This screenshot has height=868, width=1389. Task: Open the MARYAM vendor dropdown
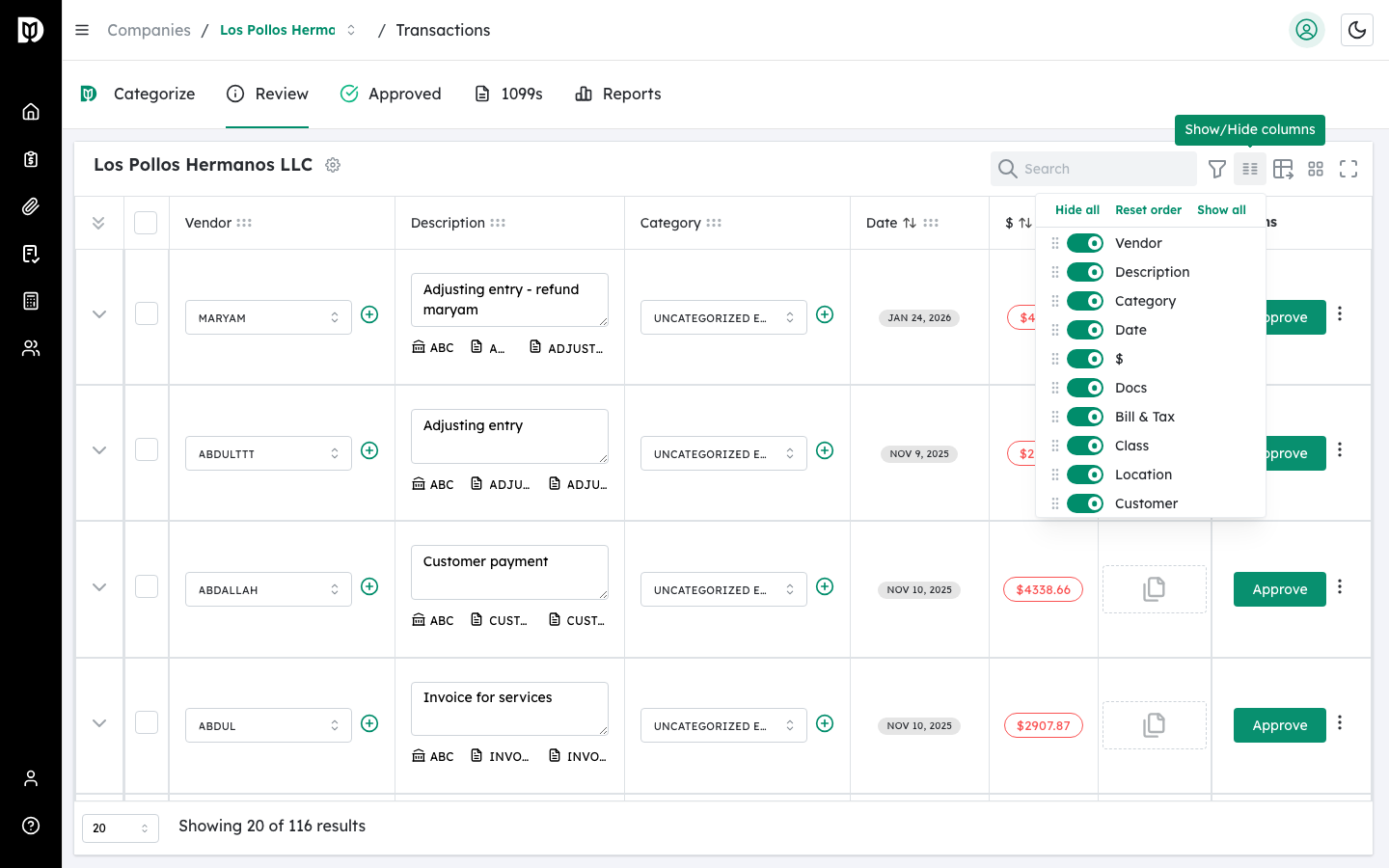point(268,316)
